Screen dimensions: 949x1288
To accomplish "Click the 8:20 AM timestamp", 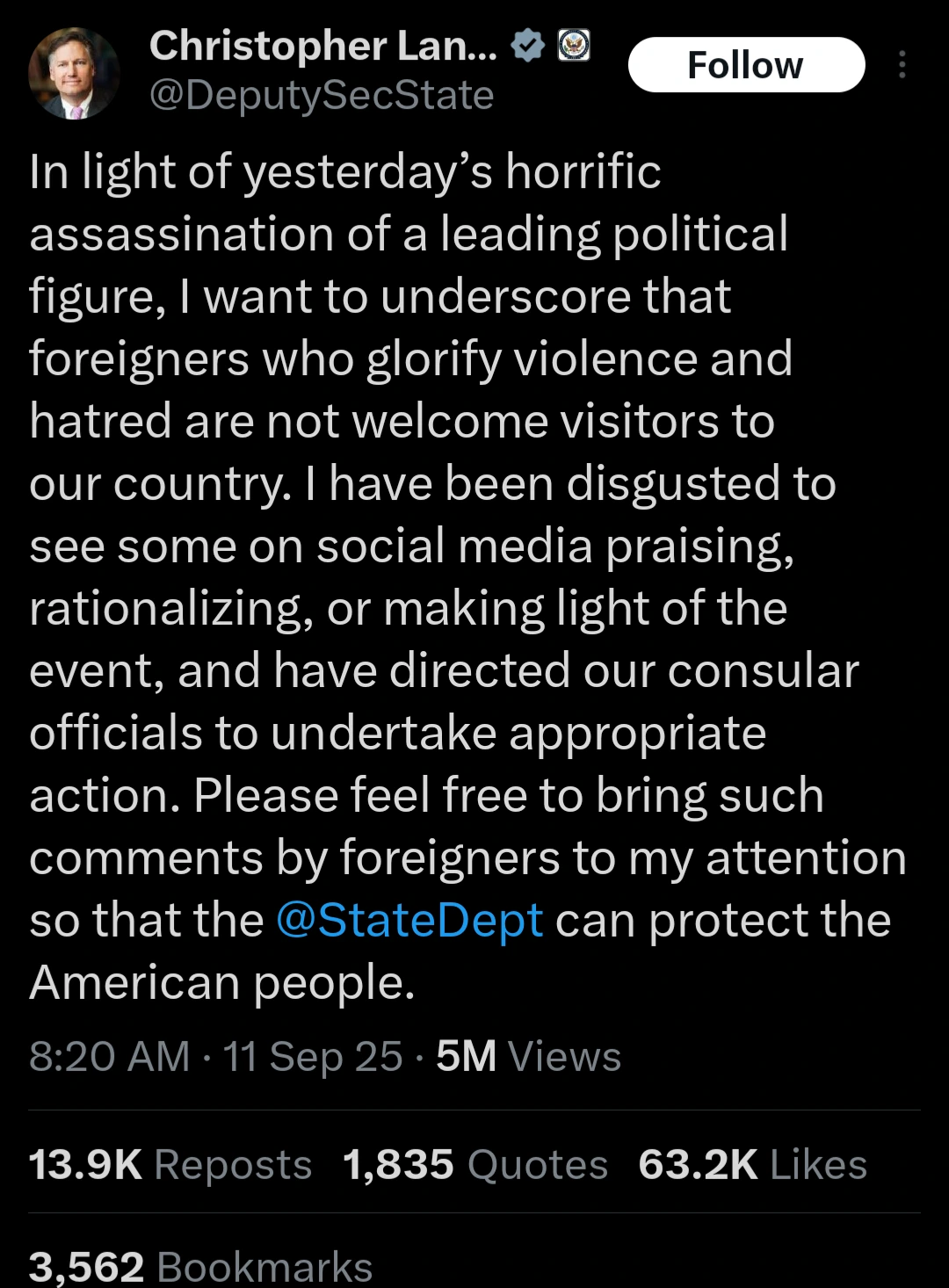I will (110, 1056).
